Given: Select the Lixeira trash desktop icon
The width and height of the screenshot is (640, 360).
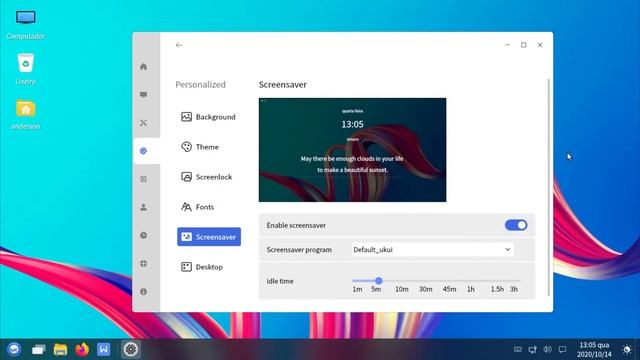Looking at the screenshot, I should pyautogui.click(x=25, y=69).
